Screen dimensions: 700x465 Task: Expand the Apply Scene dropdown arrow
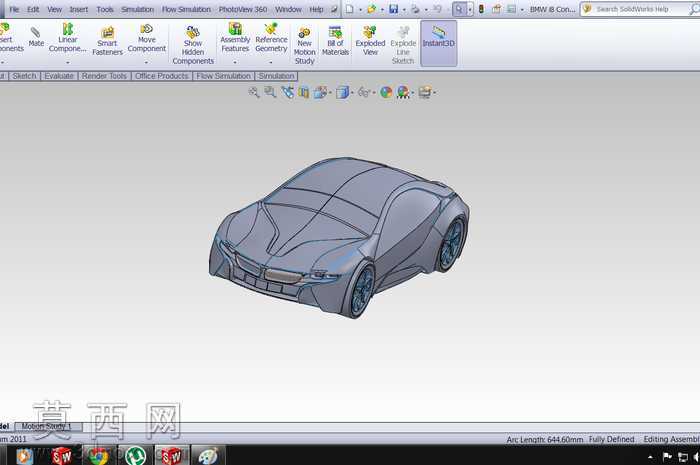tap(412, 93)
